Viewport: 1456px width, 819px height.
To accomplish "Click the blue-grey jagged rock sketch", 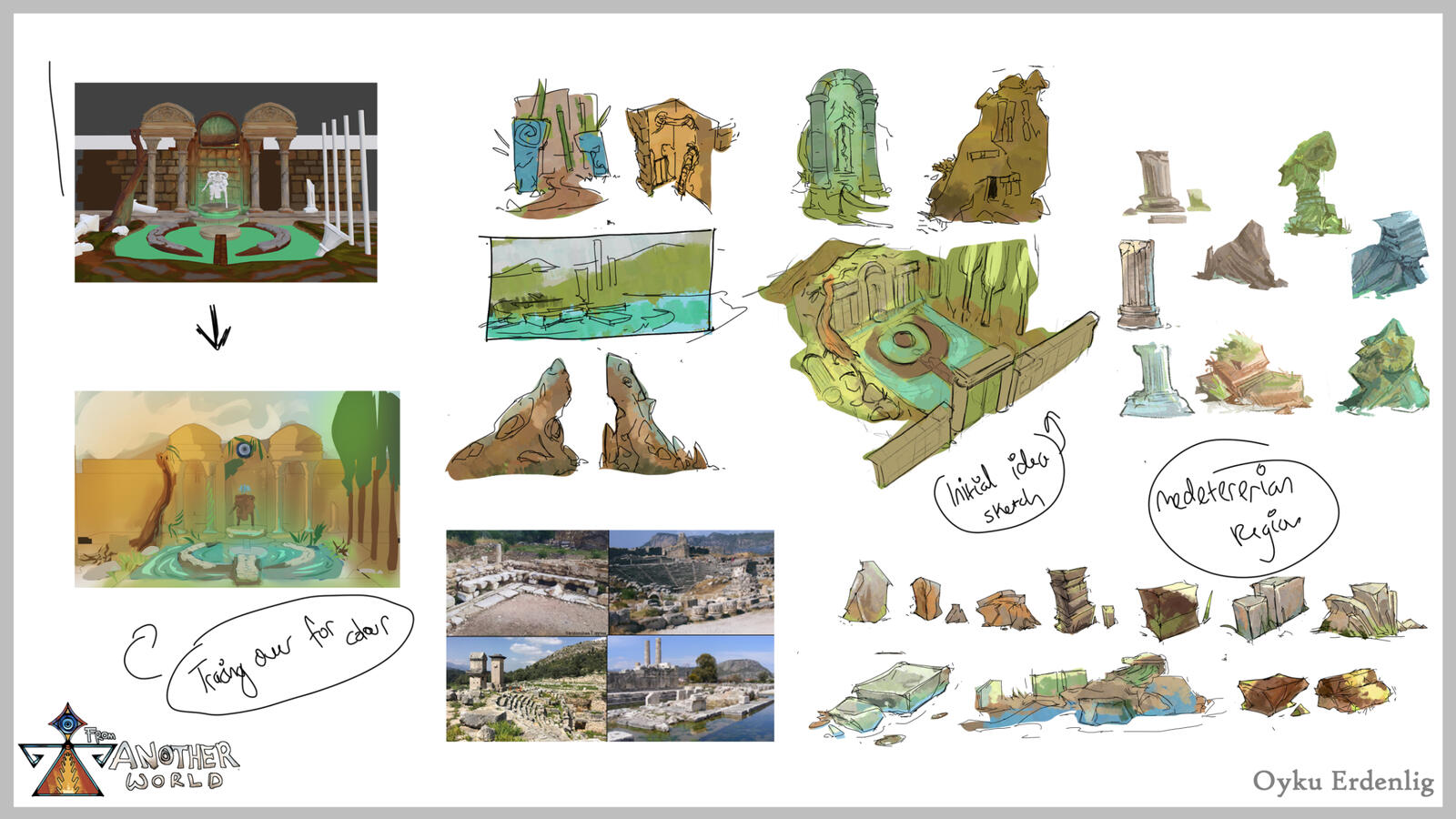I will [x=1389, y=255].
